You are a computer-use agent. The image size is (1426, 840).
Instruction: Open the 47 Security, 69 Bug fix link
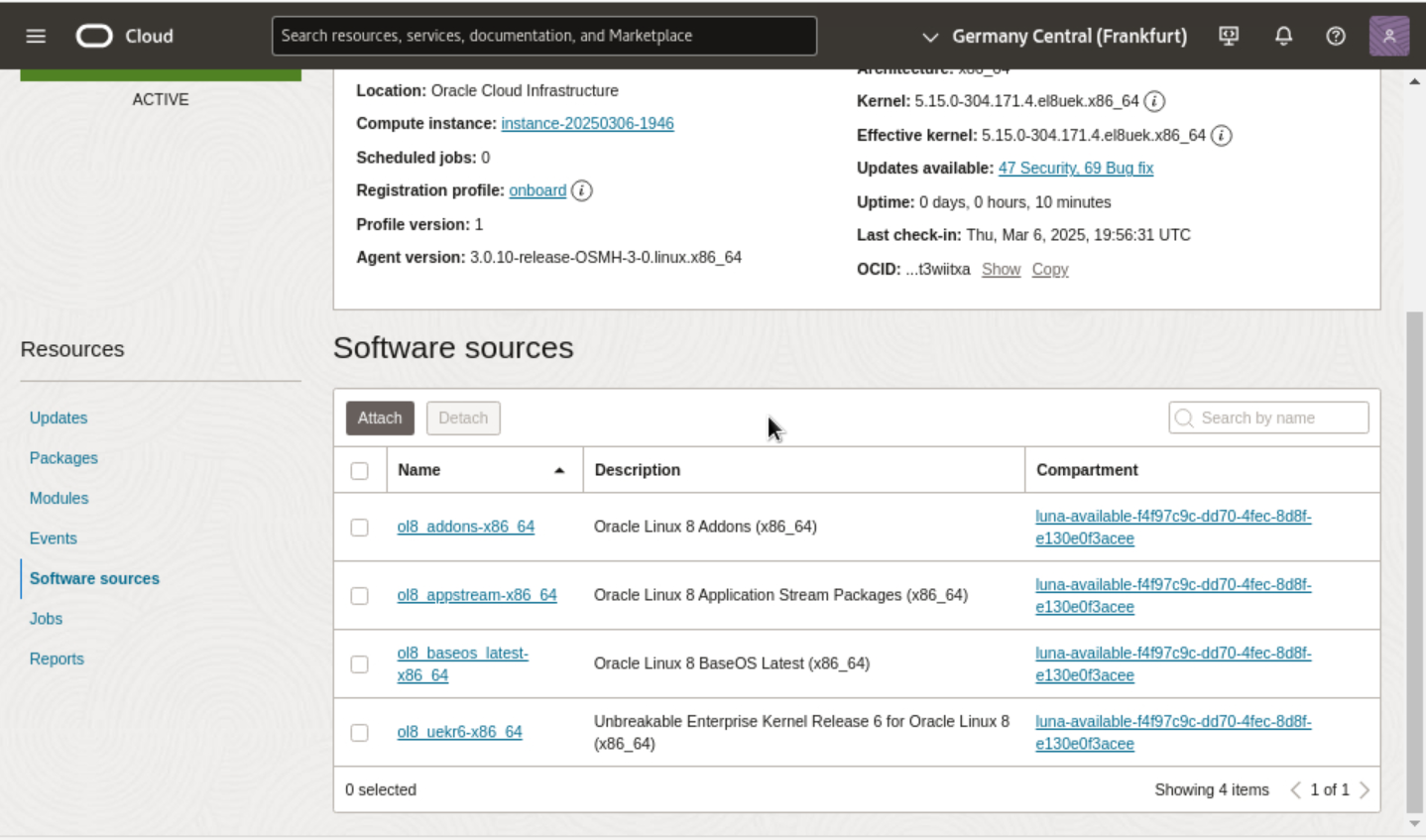(x=1076, y=169)
